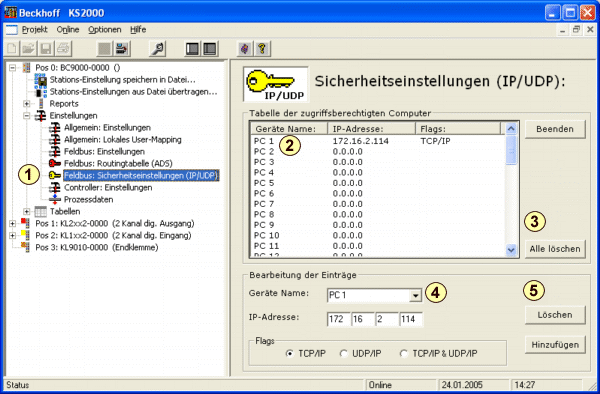Screen dimensions: 600x394
Task: Click the Alle löschen button
Action: pyautogui.click(x=555, y=249)
